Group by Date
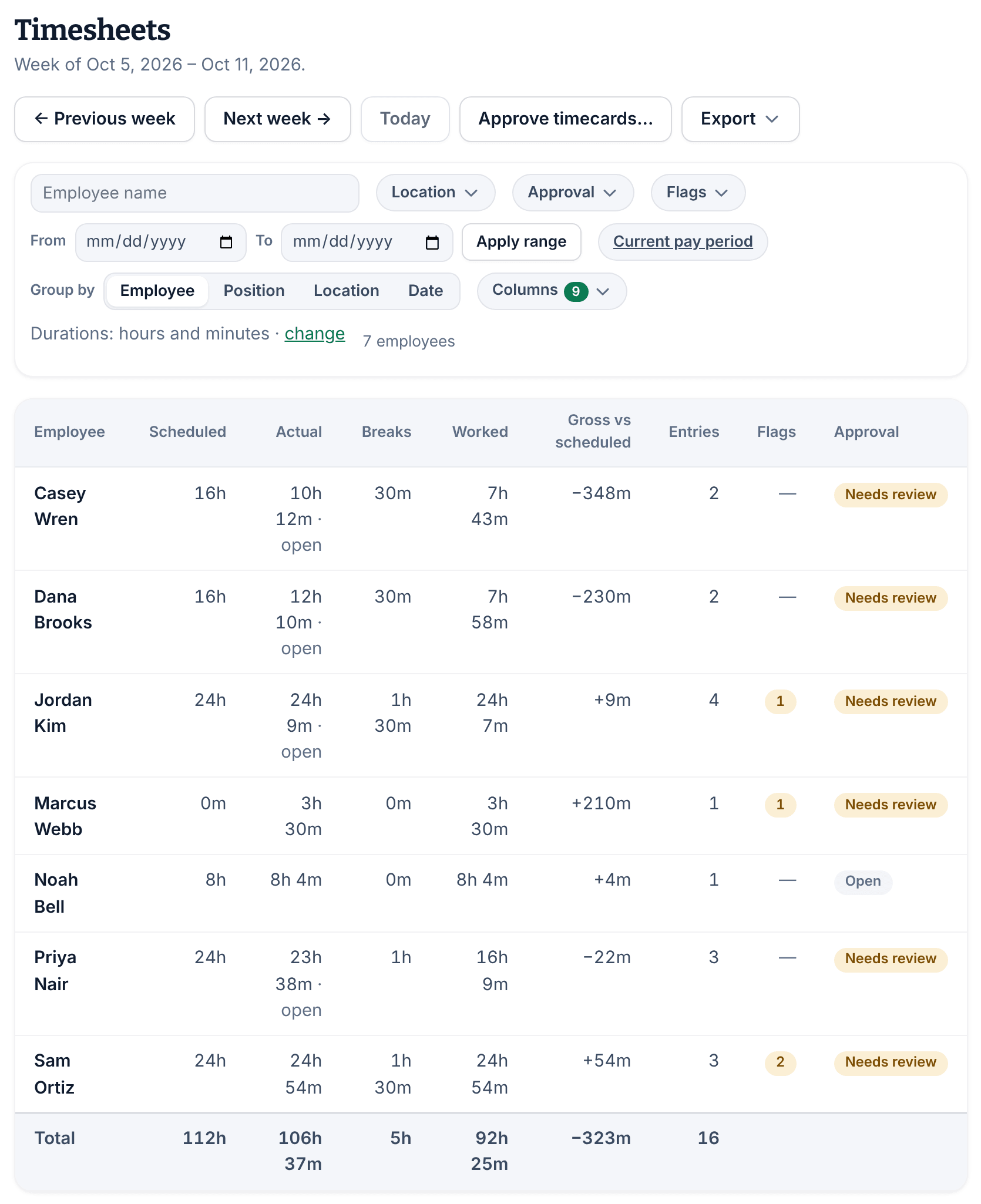Viewport: 981px width, 1204px height. point(425,291)
